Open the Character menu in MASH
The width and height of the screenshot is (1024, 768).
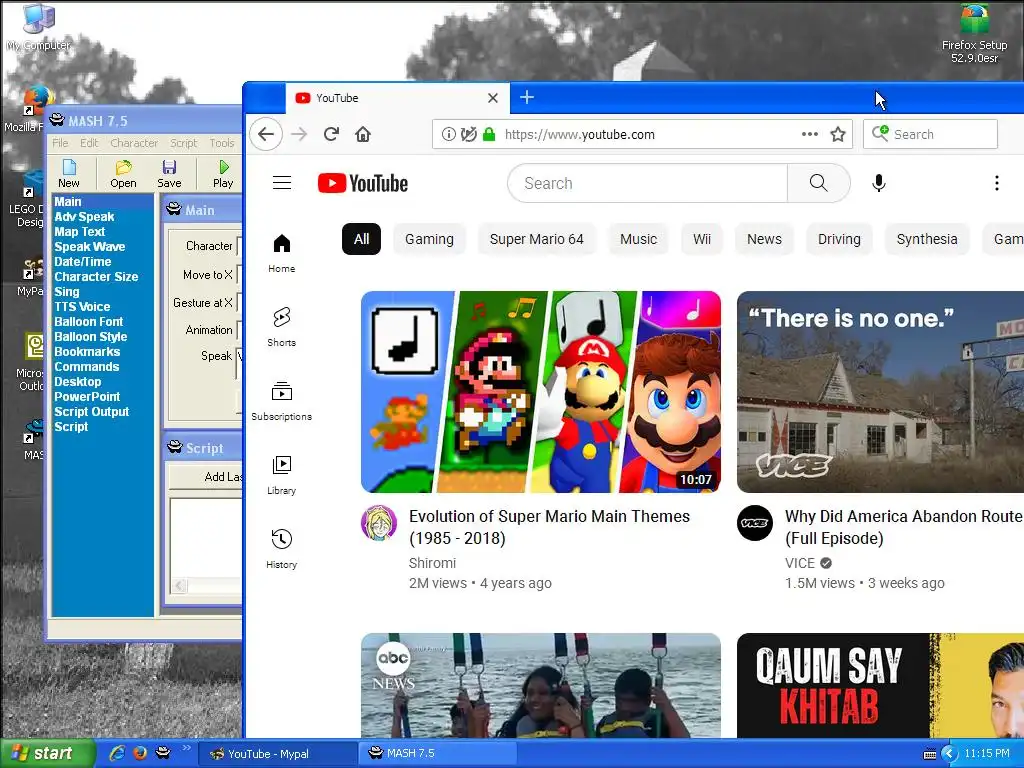[x=134, y=143]
